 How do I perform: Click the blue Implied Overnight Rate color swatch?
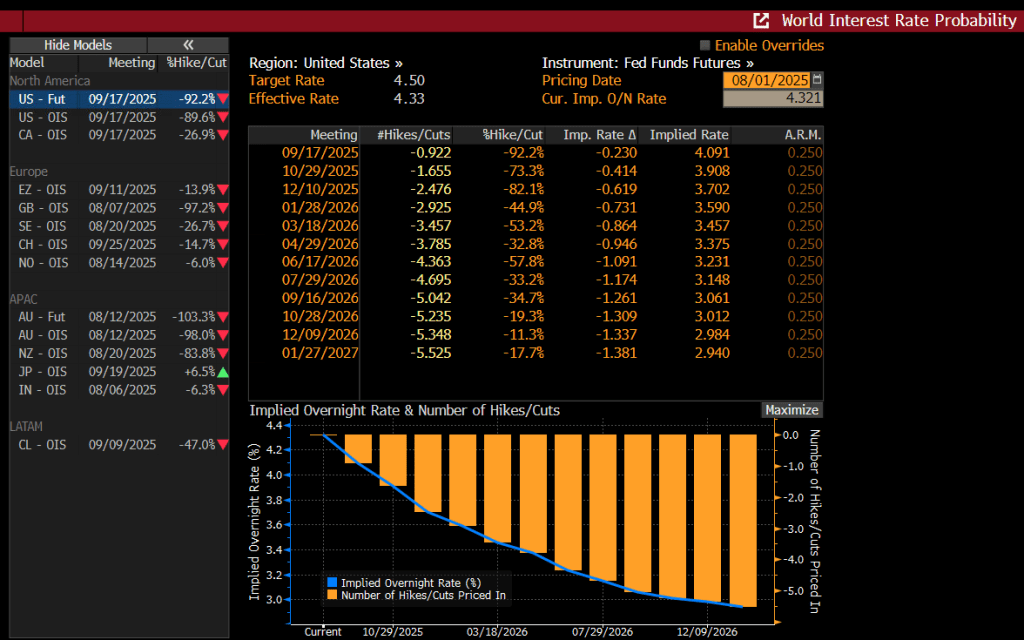click(333, 582)
